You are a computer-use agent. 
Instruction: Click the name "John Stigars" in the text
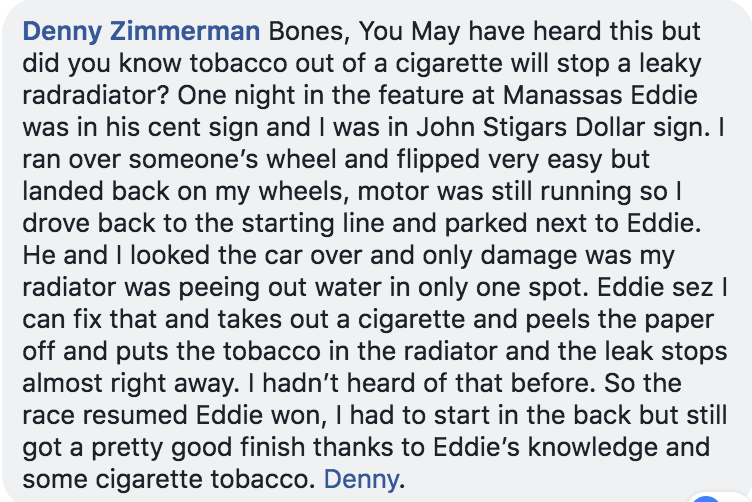(492, 128)
